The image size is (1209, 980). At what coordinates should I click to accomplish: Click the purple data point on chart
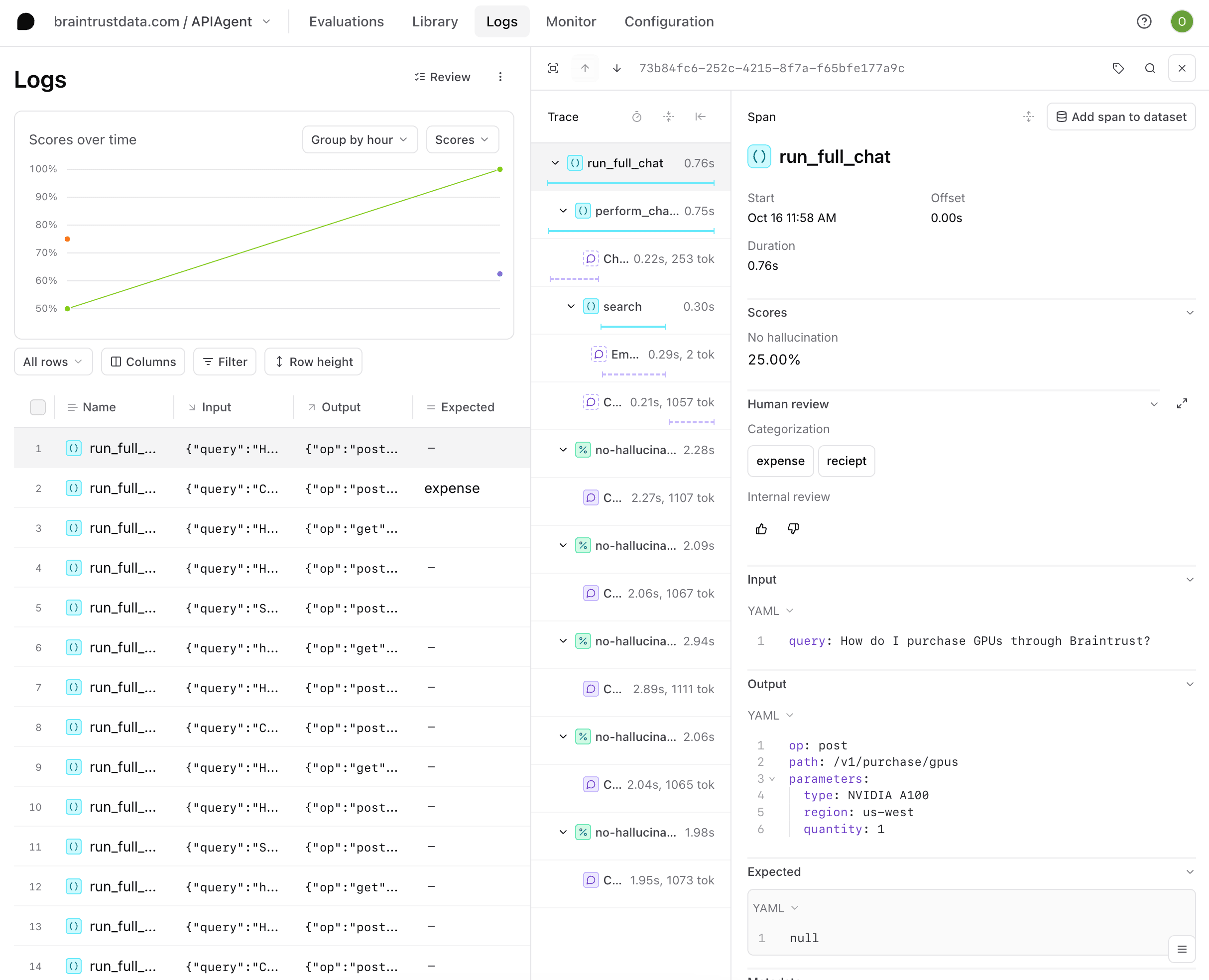499,274
